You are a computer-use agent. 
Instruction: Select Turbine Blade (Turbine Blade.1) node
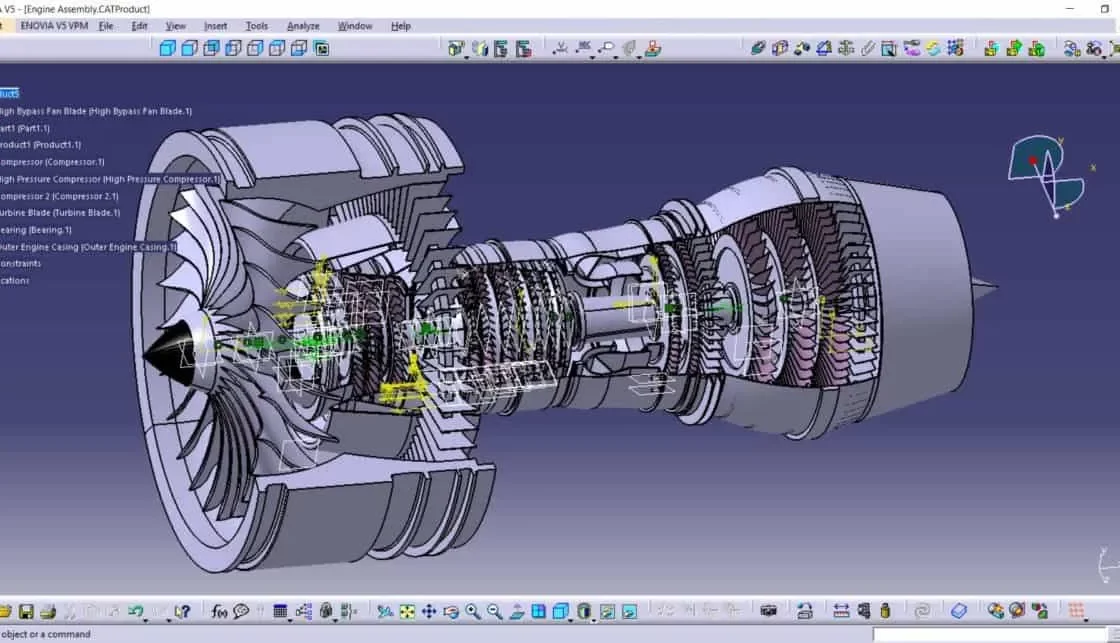[60, 213]
